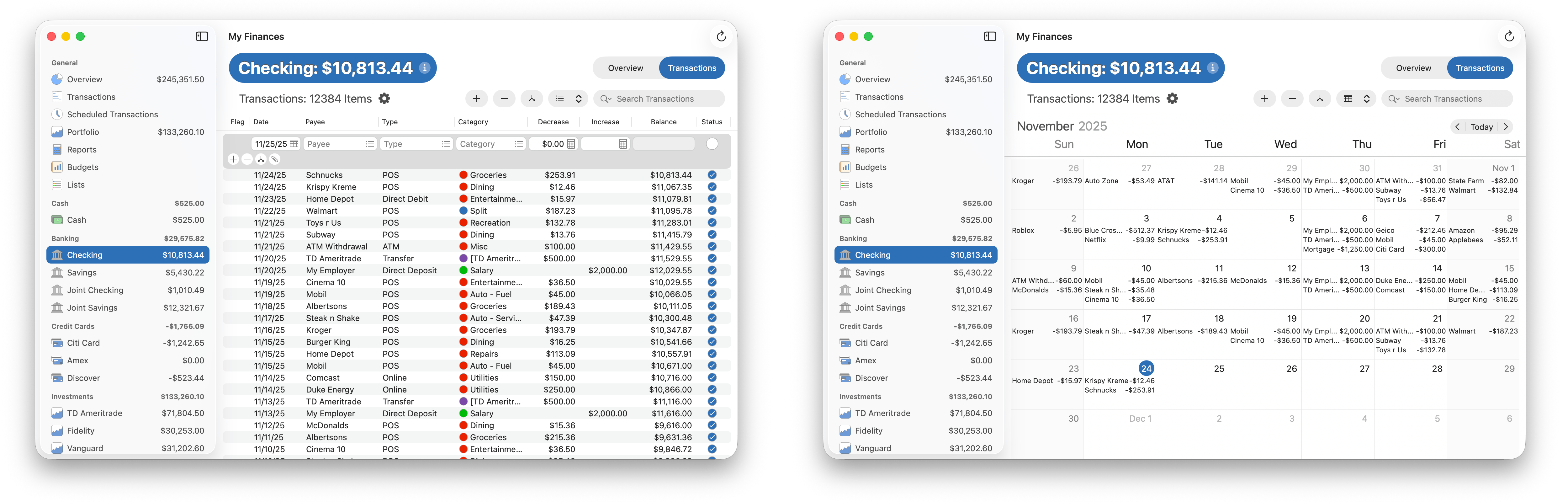Click the gear icon in the calendar-view window
The image size is (1568, 502).
pos(1172,99)
